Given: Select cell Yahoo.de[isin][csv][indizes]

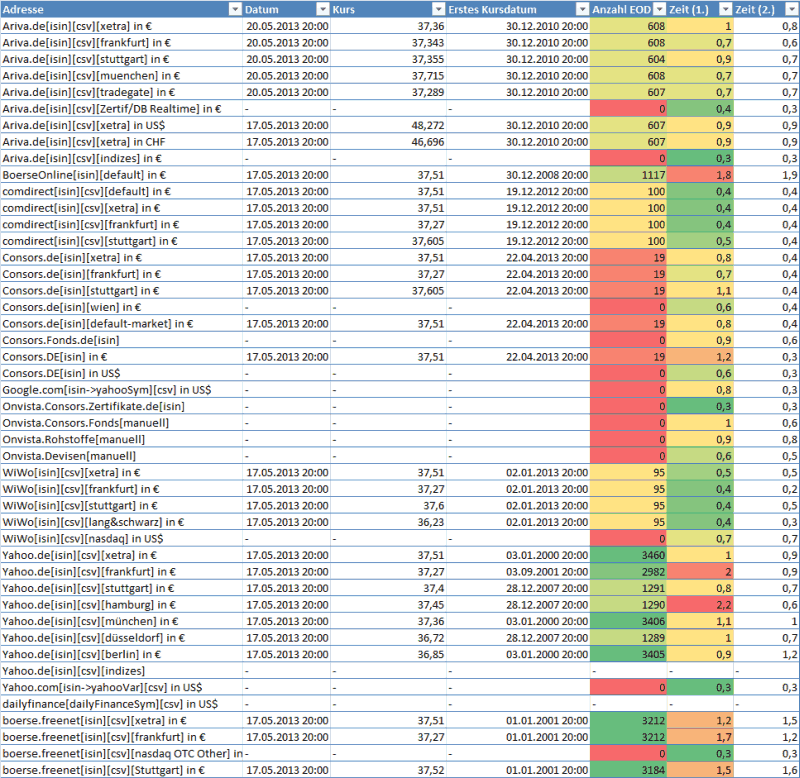Looking at the screenshot, I should pos(121,671).
